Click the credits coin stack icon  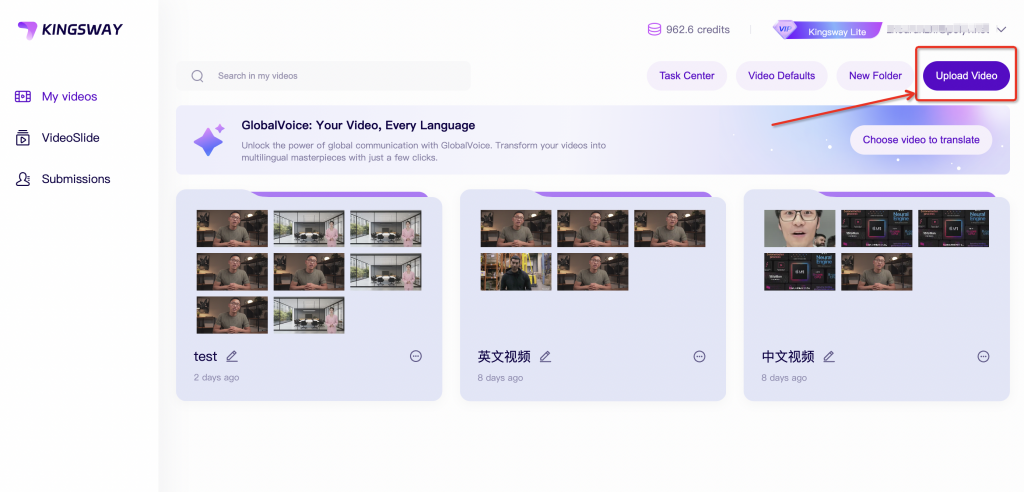(x=654, y=29)
